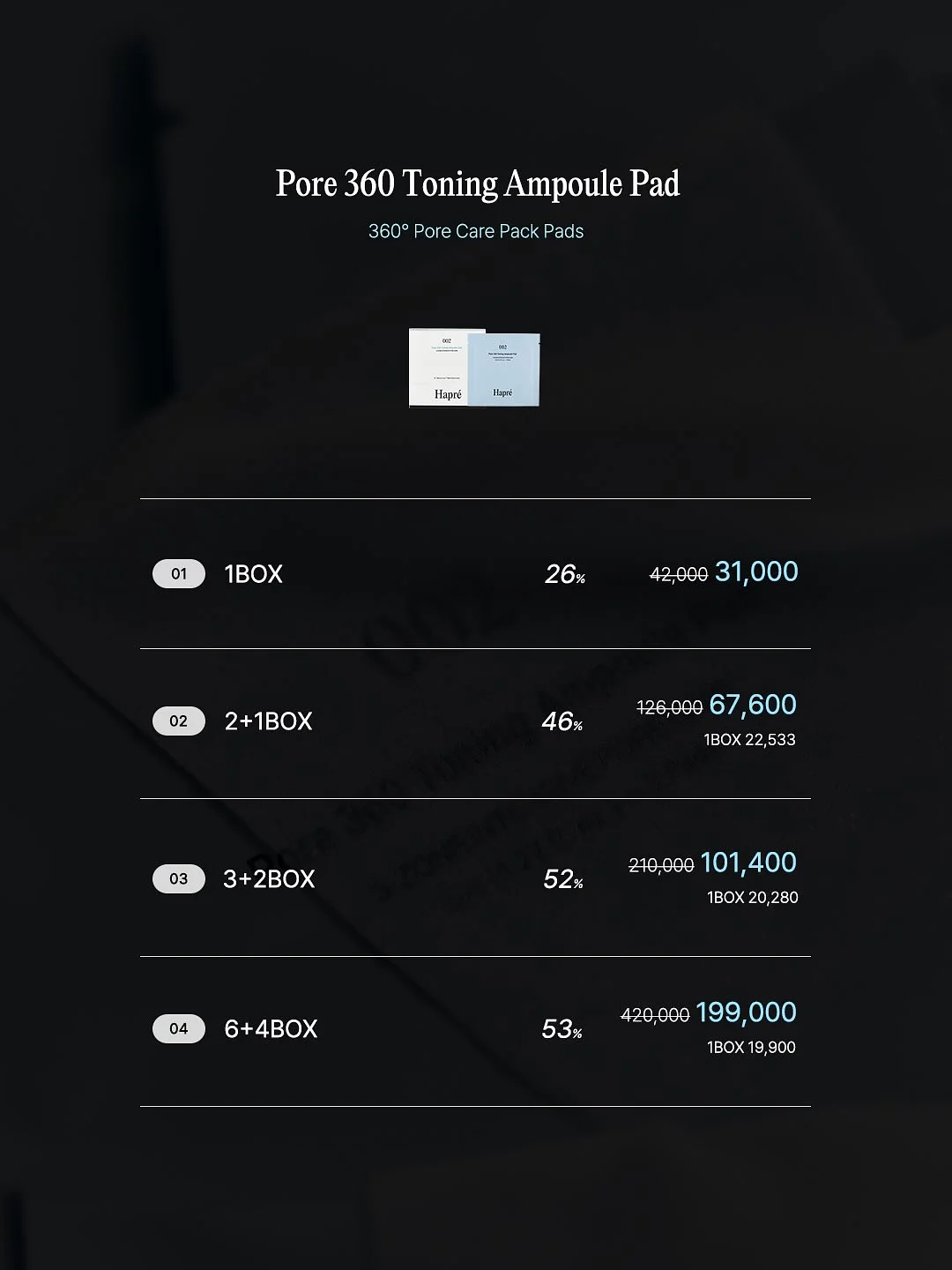Click the 360° Pore Care Pack Pads subtitle
The width and height of the screenshot is (952, 1270).
click(476, 232)
